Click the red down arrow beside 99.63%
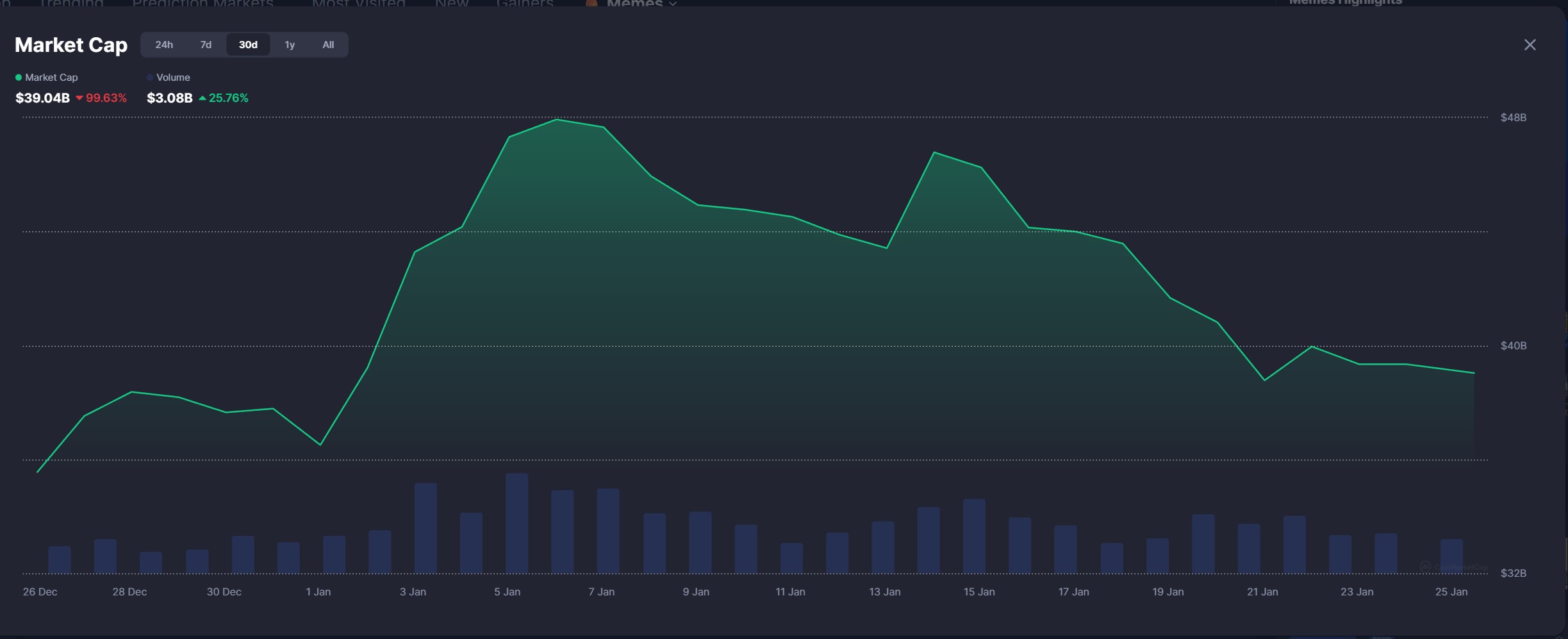 (79, 98)
